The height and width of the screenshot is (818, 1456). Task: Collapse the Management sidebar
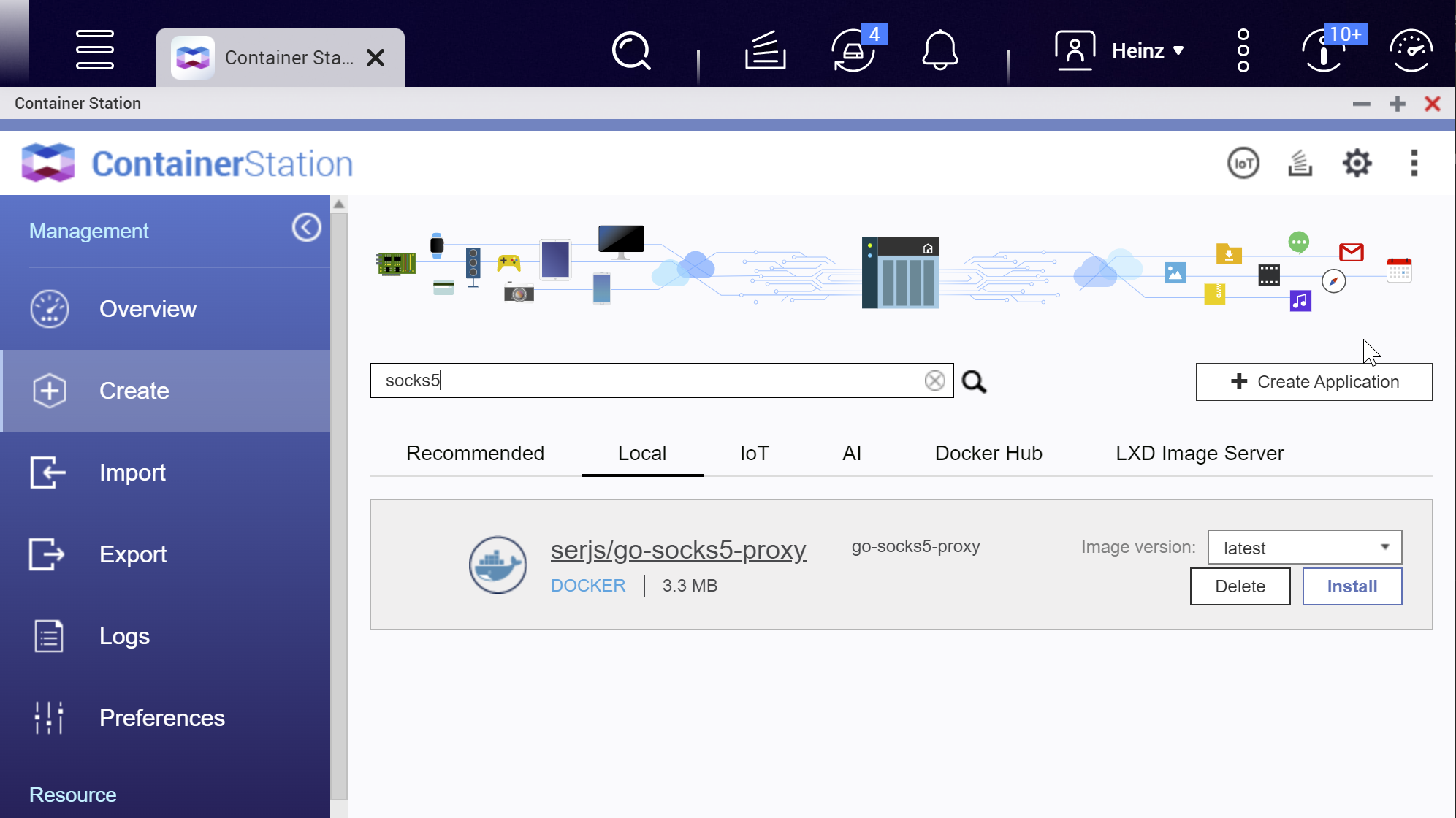[306, 228]
